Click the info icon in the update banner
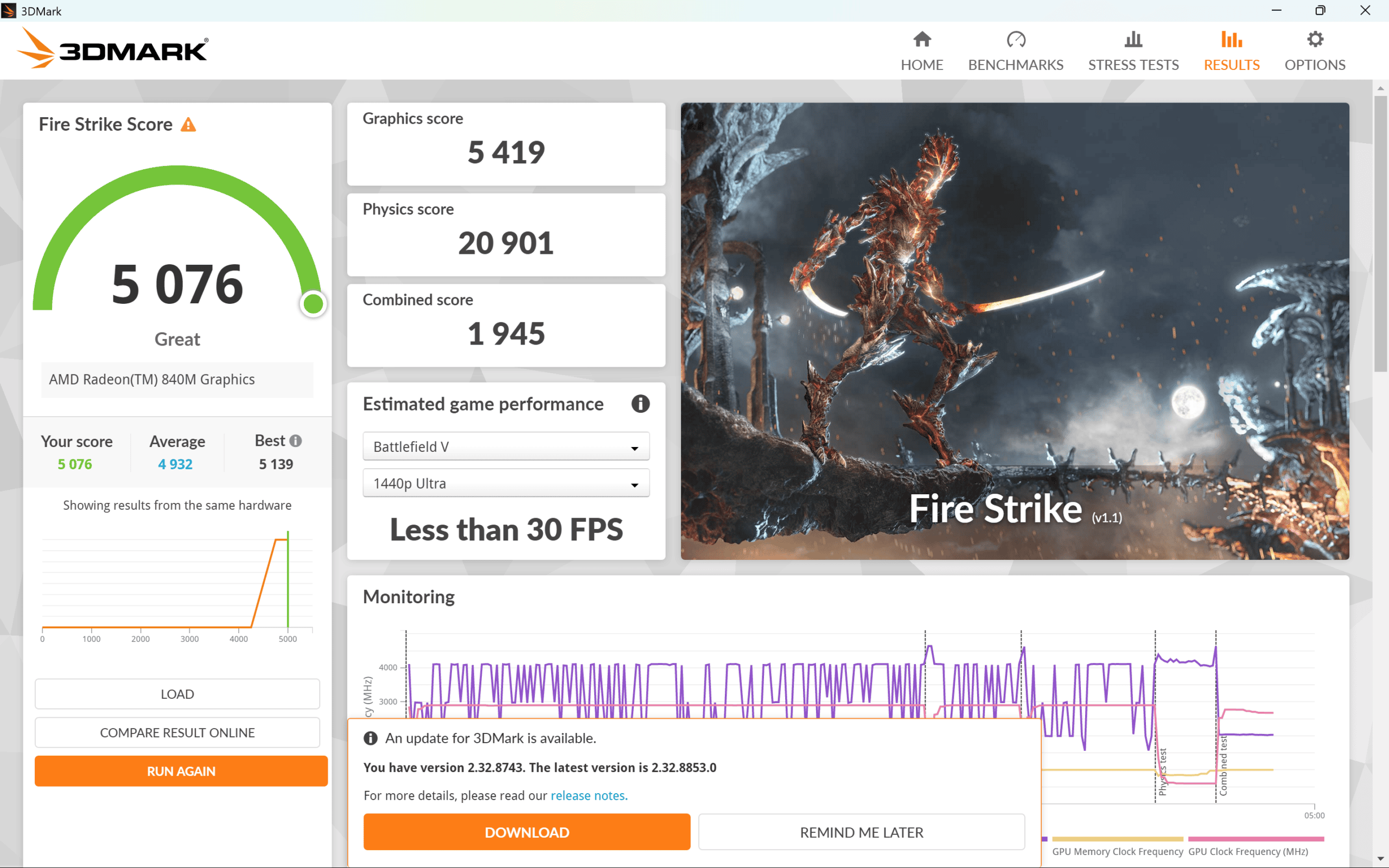The height and width of the screenshot is (868, 1389). tap(371, 738)
